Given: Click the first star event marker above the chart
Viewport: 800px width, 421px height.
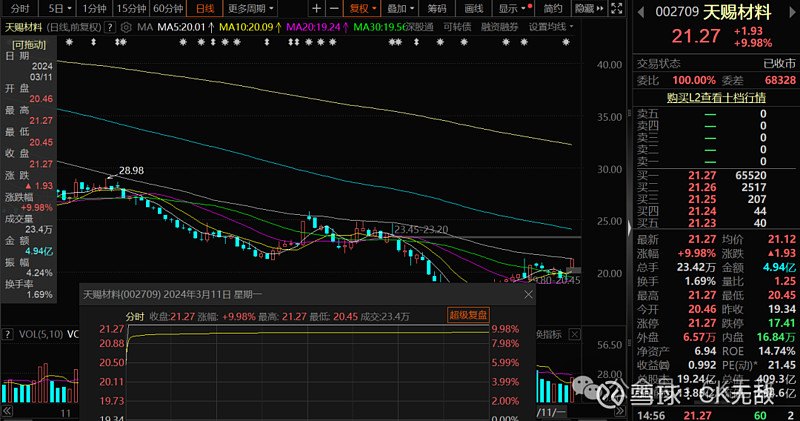Looking at the screenshot, I should [69, 42].
